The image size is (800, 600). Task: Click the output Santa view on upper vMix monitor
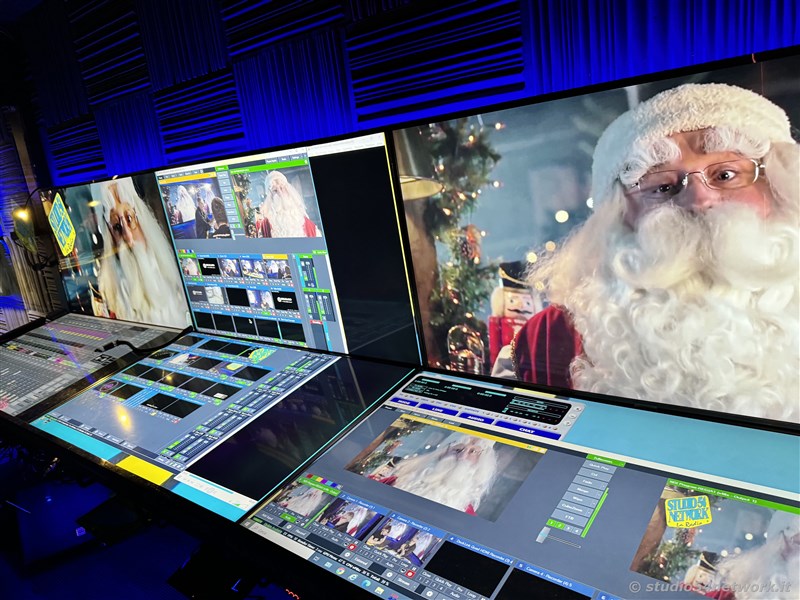point(278,204)
